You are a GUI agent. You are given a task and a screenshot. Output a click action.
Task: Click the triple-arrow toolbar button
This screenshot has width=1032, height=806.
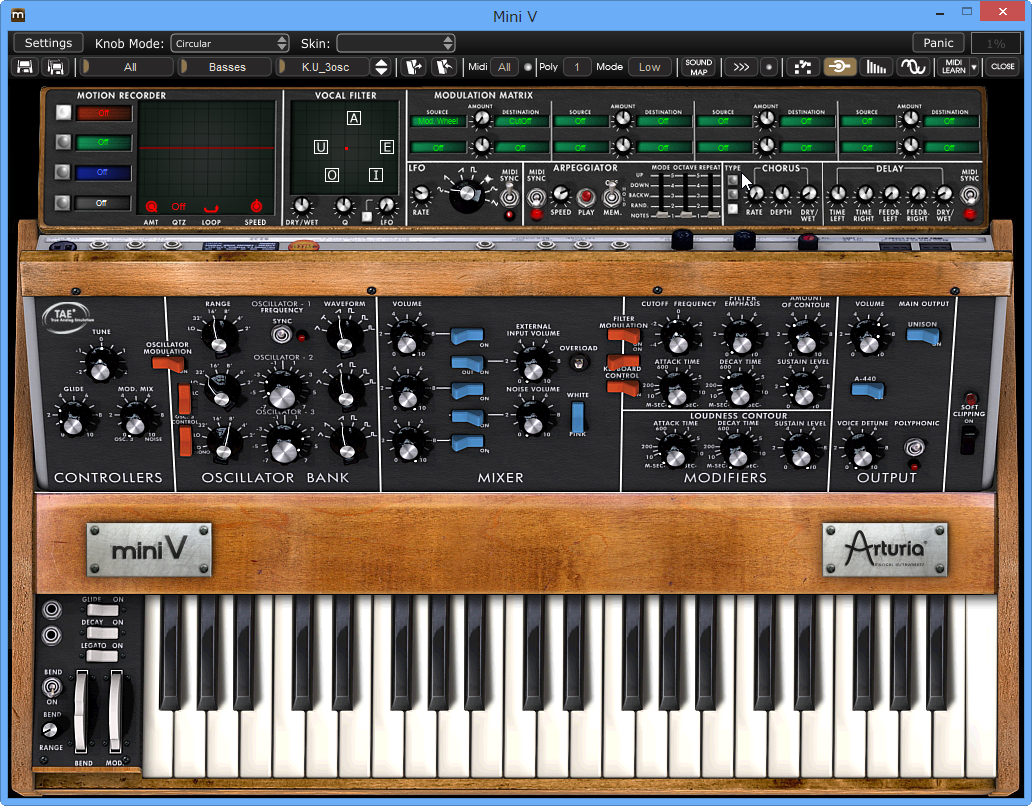coord(740,66)
